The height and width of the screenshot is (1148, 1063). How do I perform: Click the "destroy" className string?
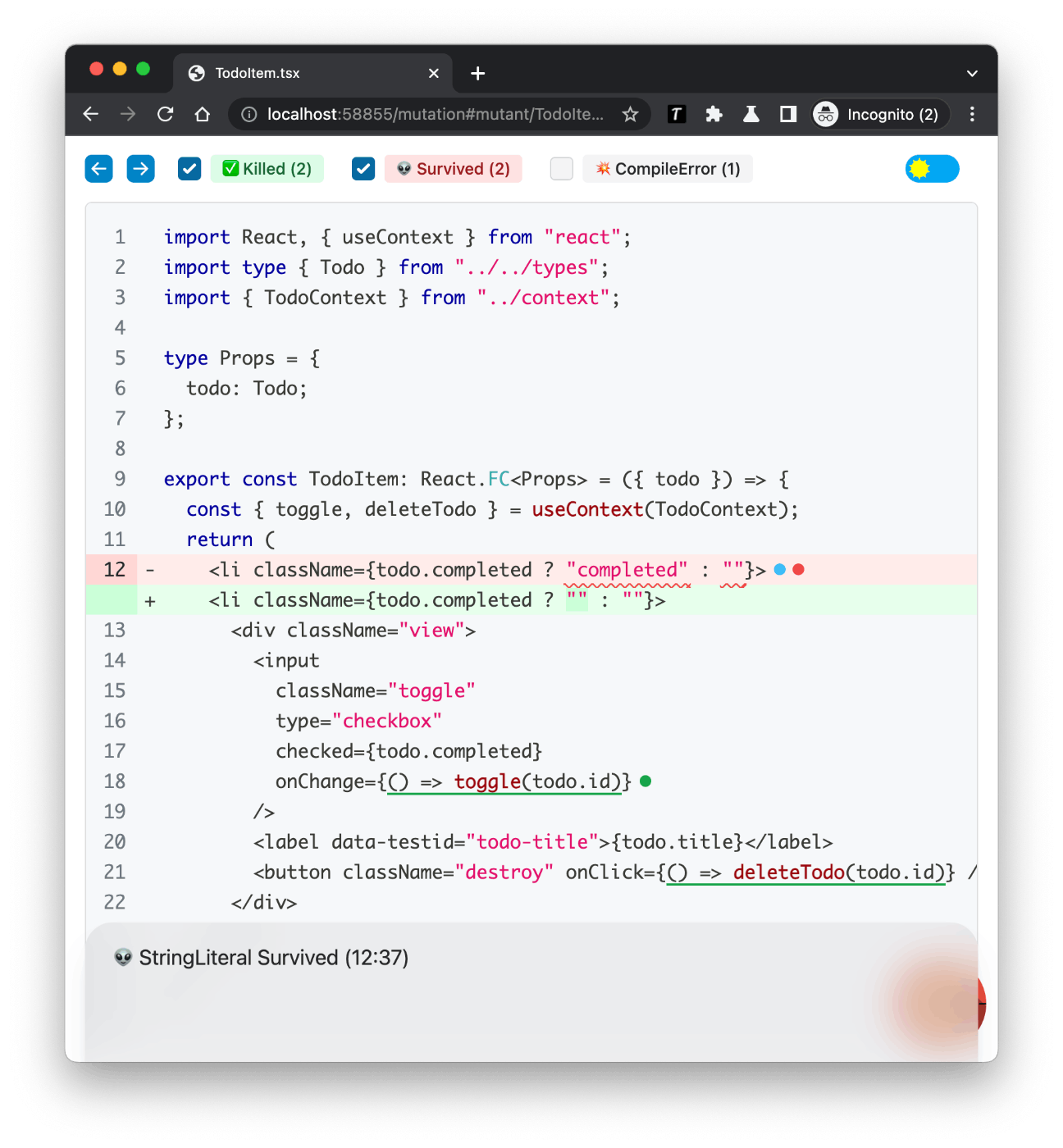pos(504,872)
